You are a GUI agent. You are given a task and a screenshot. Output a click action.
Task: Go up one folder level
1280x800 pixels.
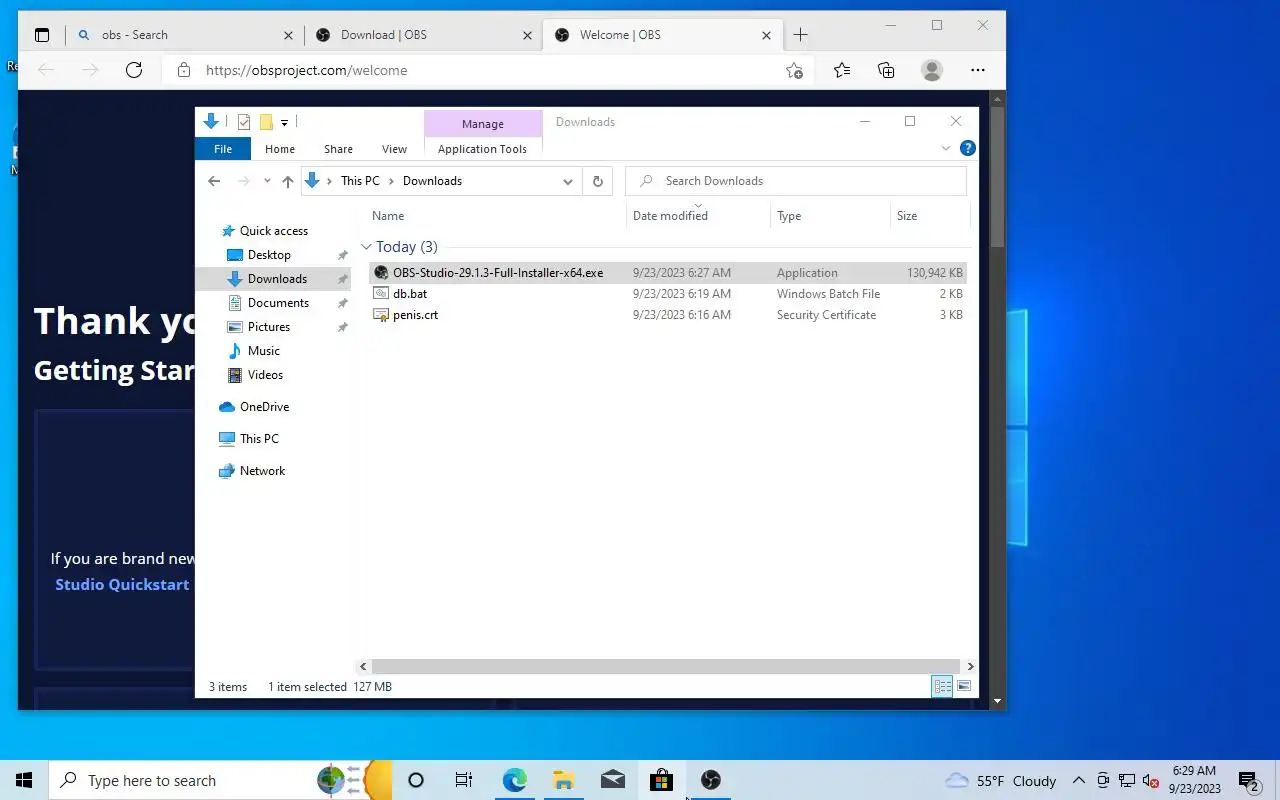click(288, 181)
